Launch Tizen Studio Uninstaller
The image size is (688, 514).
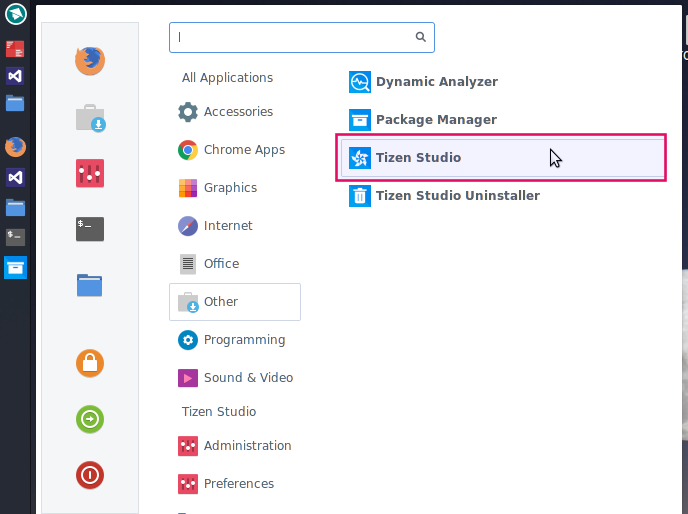(444, 196)
